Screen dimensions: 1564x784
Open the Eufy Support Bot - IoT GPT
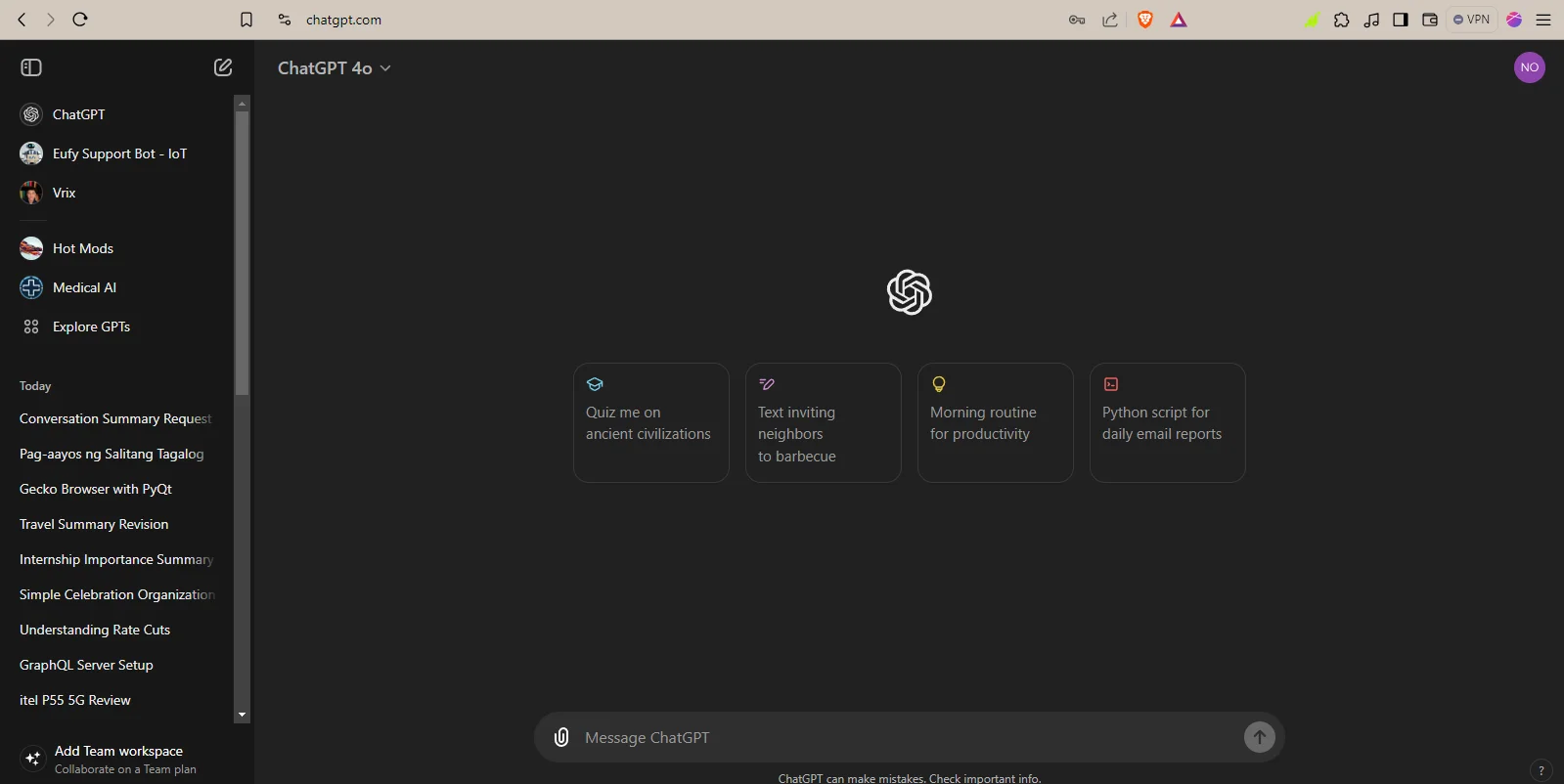point(117,153)
